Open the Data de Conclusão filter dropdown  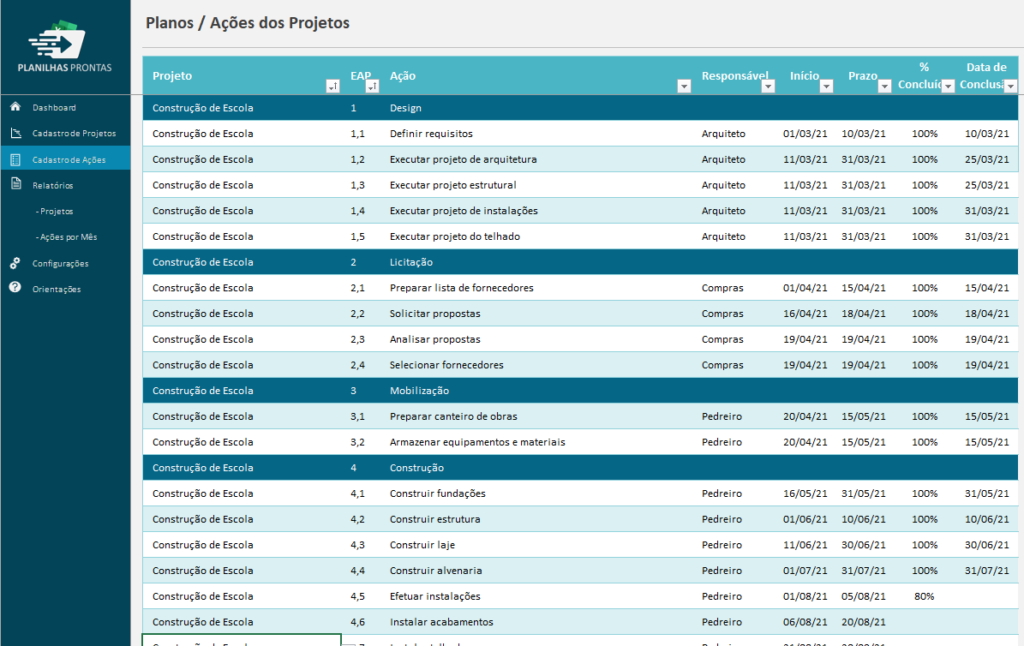click(1012, 87)
